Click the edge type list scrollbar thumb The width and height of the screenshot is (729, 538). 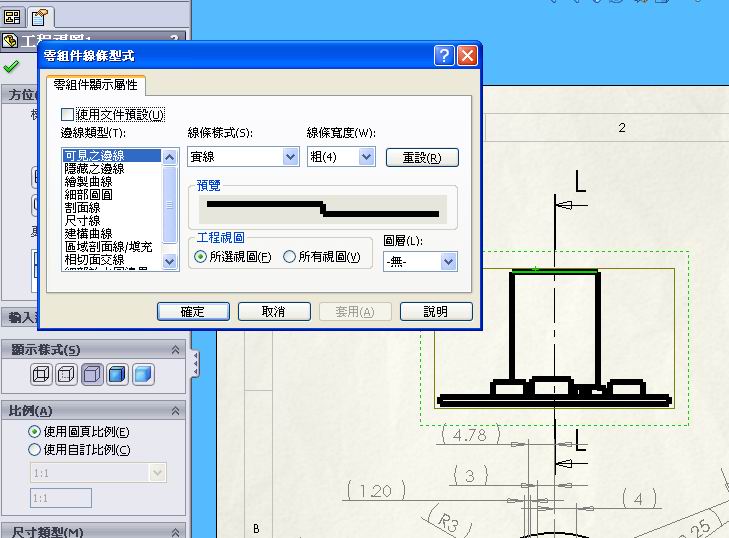pyautogui.click(x=170, y=205)
